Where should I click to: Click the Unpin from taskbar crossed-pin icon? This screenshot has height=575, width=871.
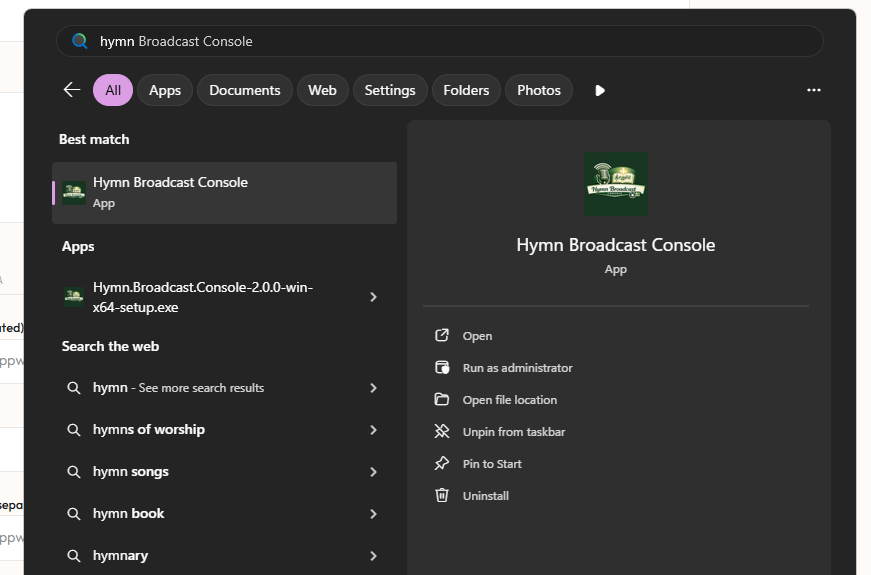[442, 431]
